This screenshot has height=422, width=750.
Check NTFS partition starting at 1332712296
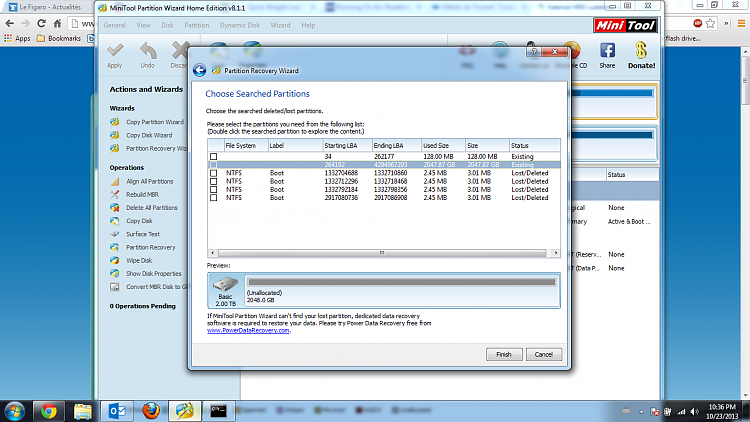click(213, 181)
